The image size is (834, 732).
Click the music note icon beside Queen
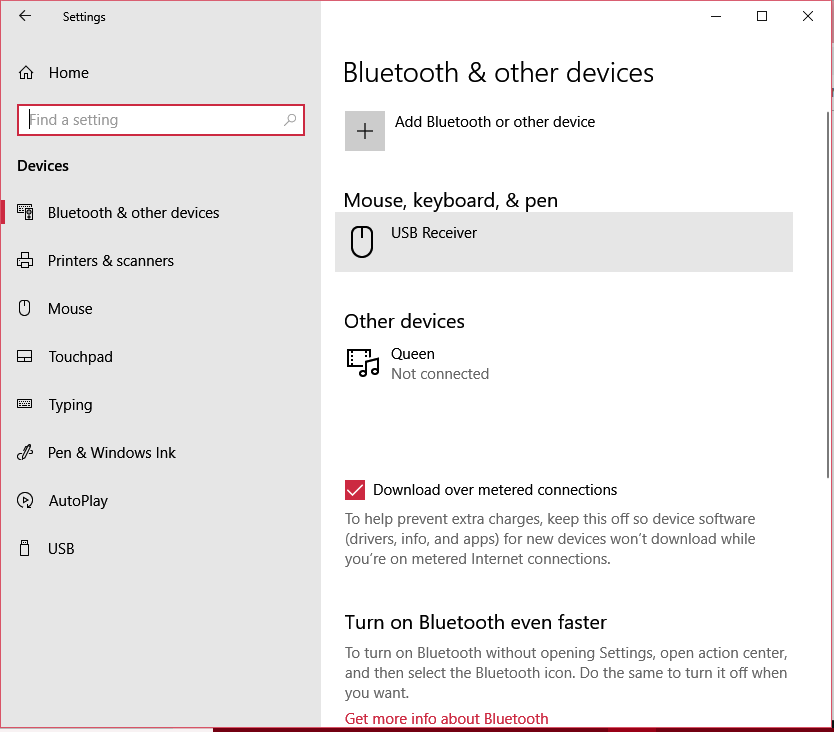pyautogui.click(x=362, y=363)
